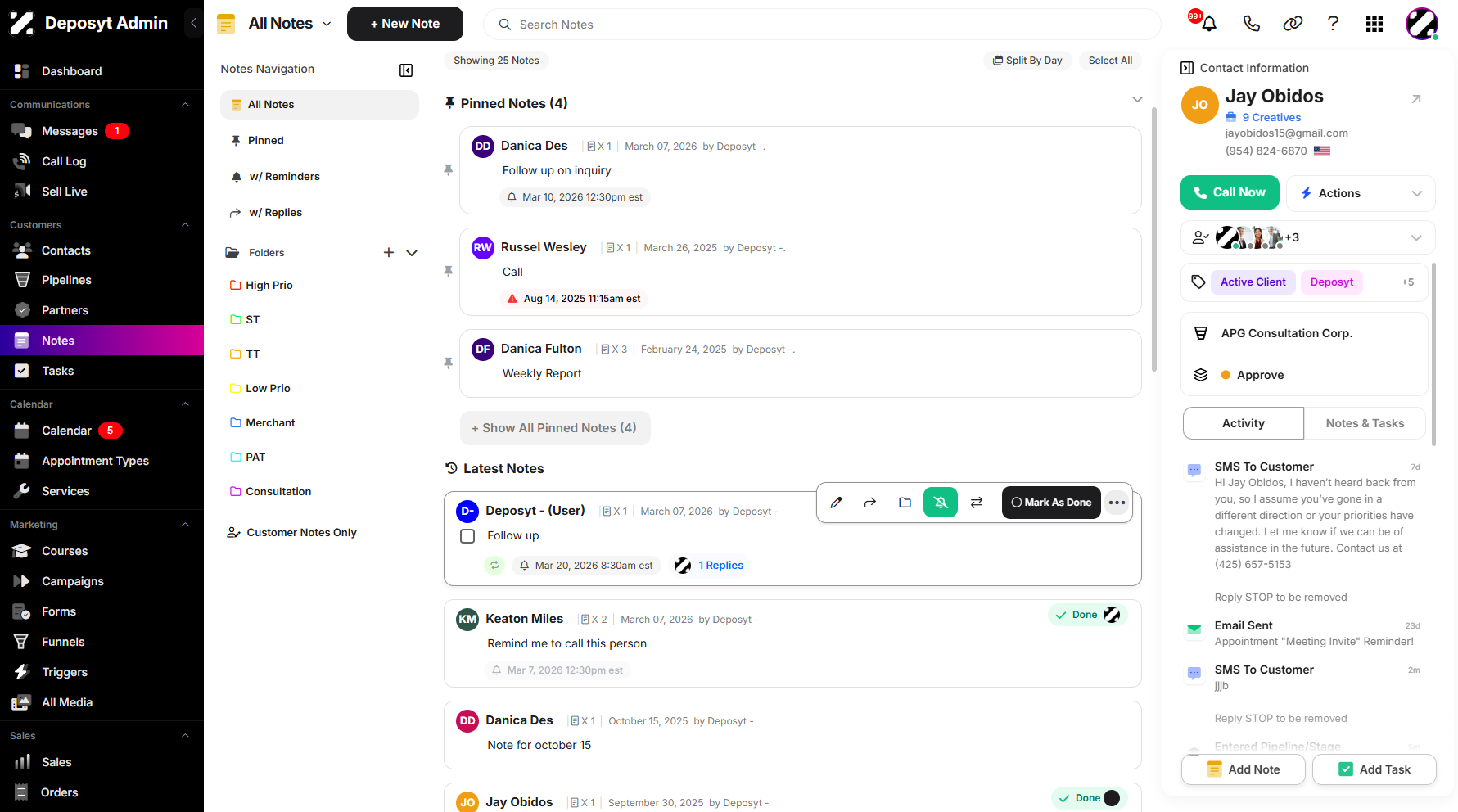1458x812 pixels.
Task: Click the recurring icon on Follow up note
Action: 494,566
